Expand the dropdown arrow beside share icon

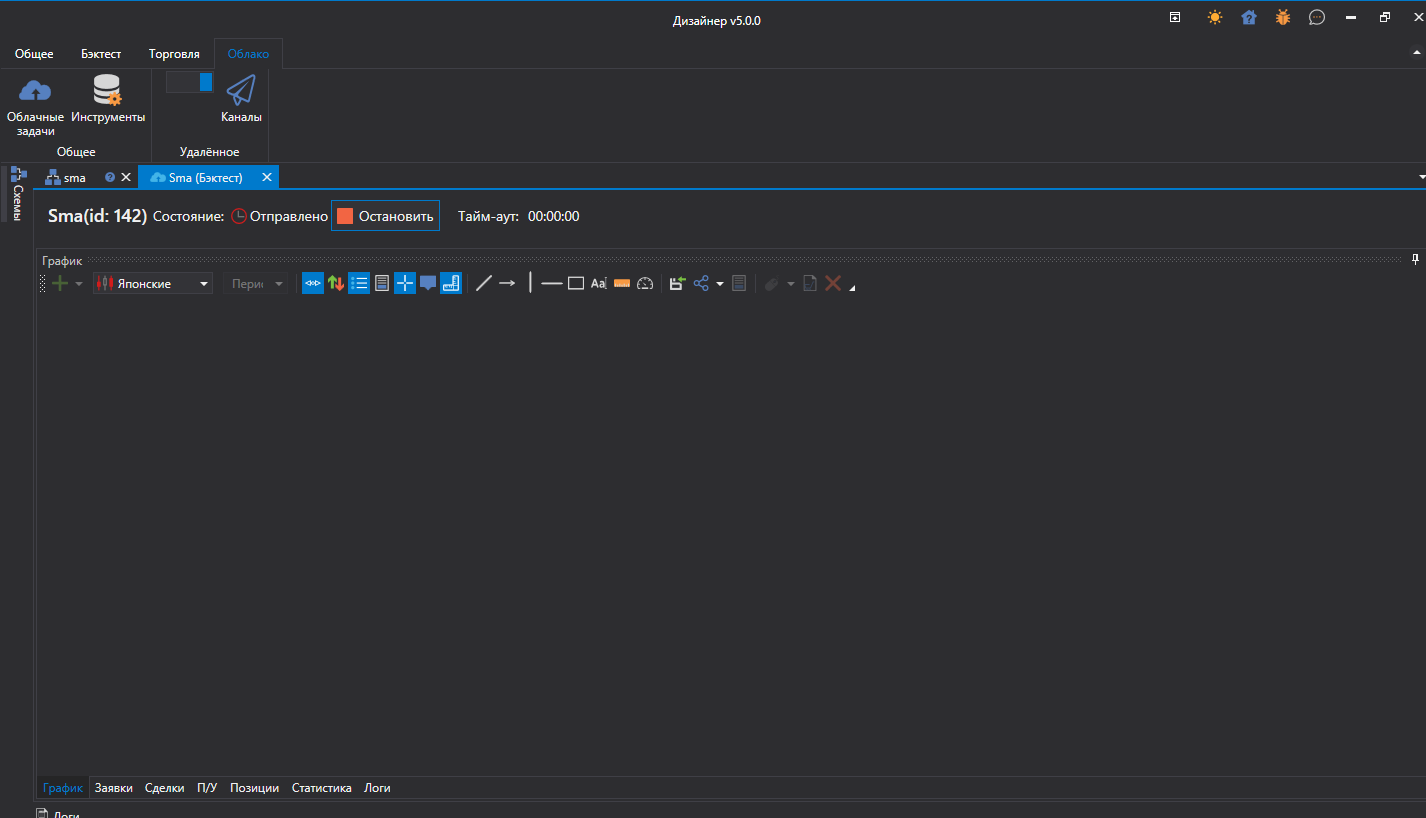(719, 284)
